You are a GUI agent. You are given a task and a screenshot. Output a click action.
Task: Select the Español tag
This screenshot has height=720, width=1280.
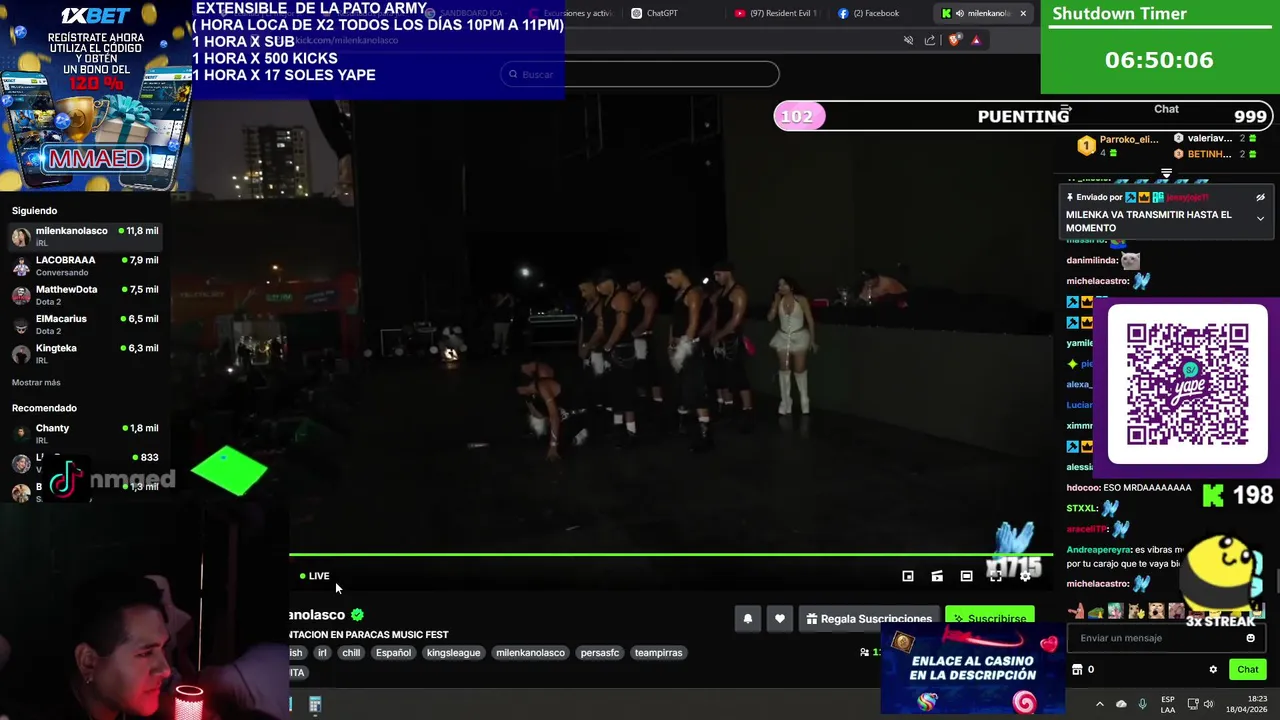coord(393,653)
